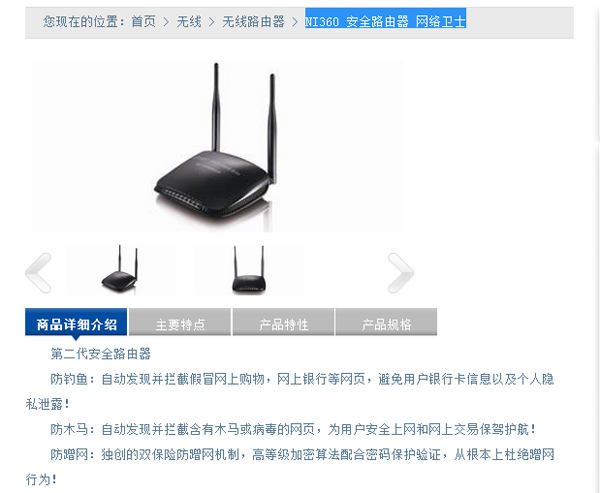Click the 防木马 description paragraph
Viewport: 600px width, 493px height.
tap(293, 429)
